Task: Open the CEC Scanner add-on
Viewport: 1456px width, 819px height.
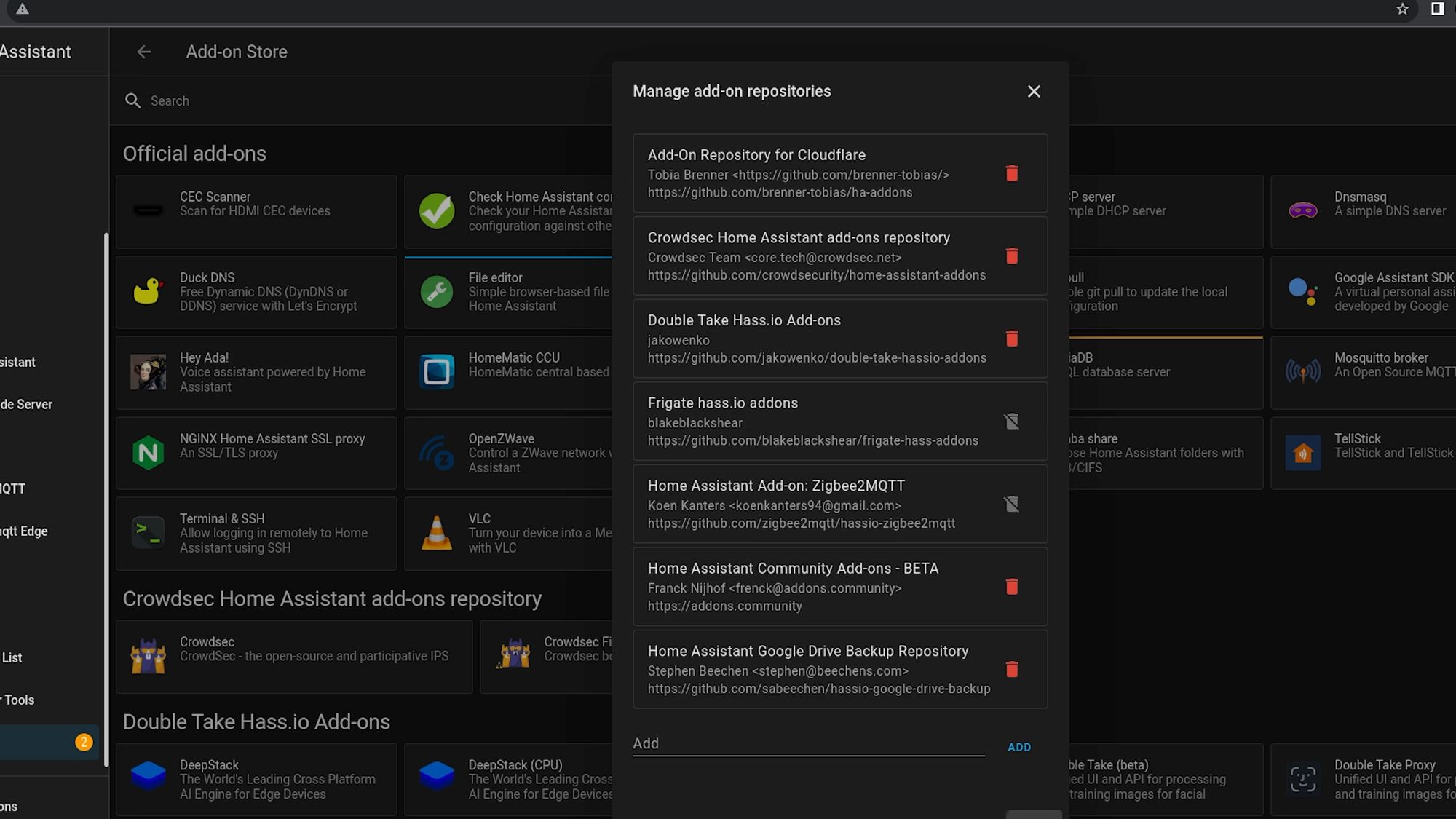Action: coord(256,212)
